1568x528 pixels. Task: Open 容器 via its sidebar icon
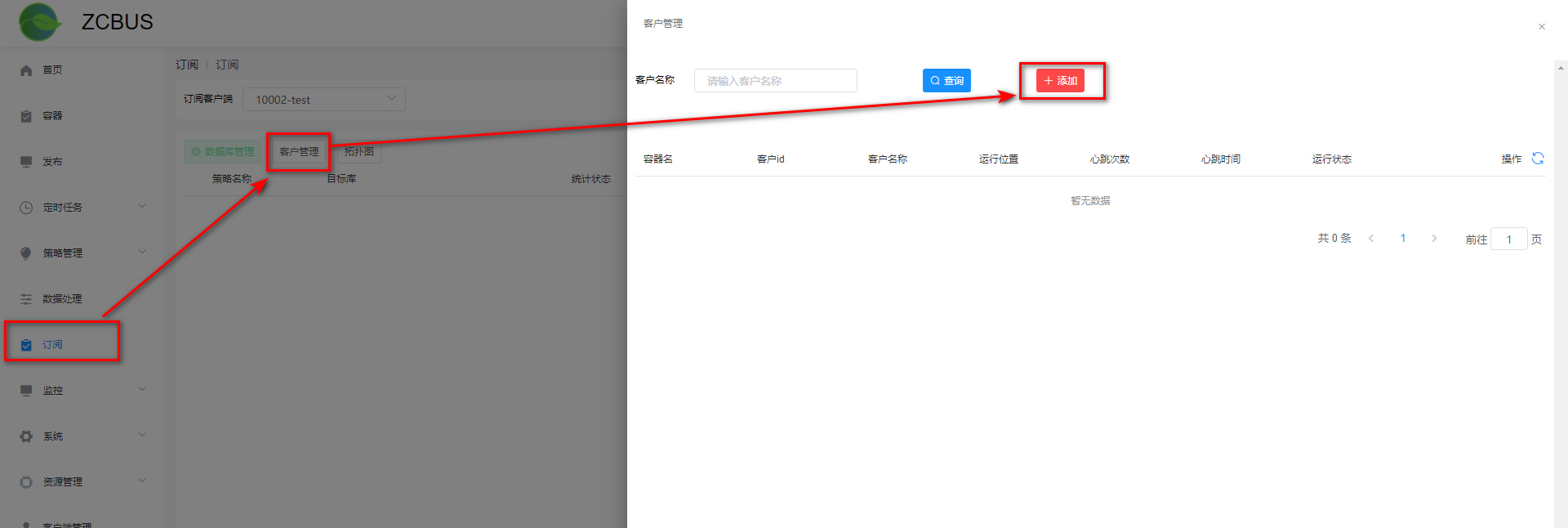(x=26, y=116)
